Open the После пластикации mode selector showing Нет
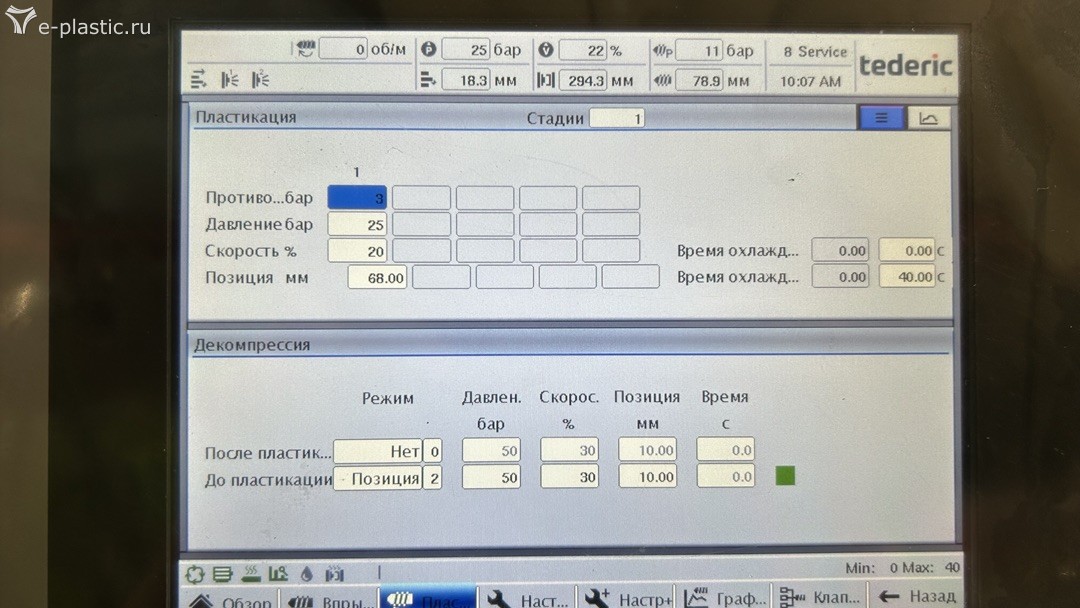Image resolution: width=1080 pixels, height=608 pixels. (377, 451)
